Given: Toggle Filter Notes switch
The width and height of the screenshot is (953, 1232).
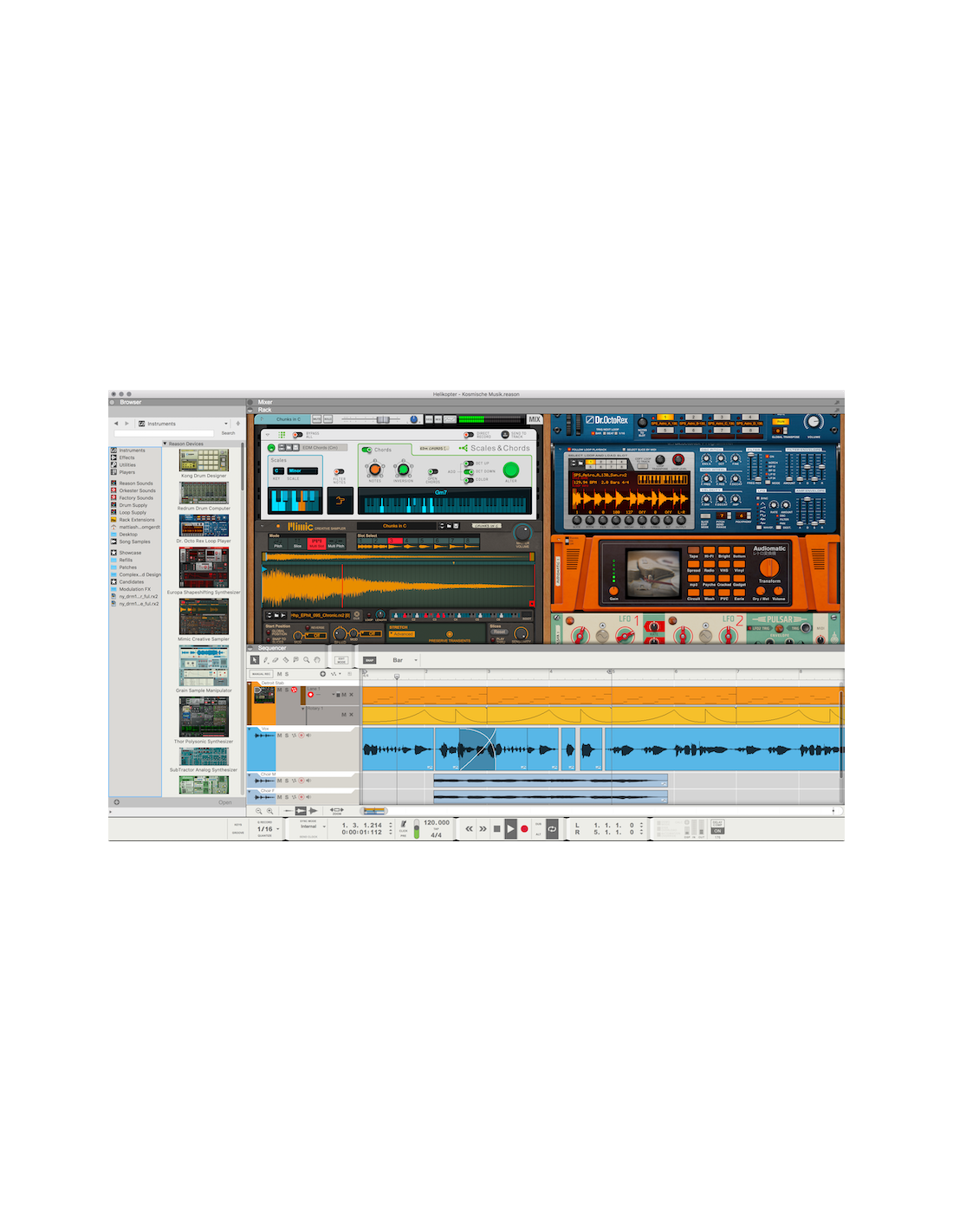Looking at the screenshot, I should (x=340, y=472).
